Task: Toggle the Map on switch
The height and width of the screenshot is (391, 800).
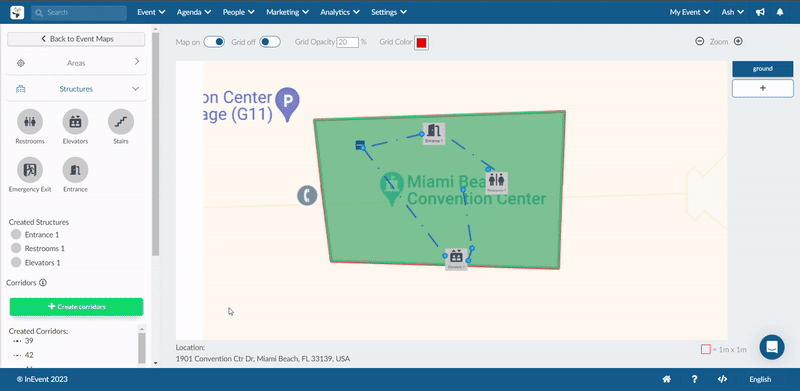Action: 214,42
